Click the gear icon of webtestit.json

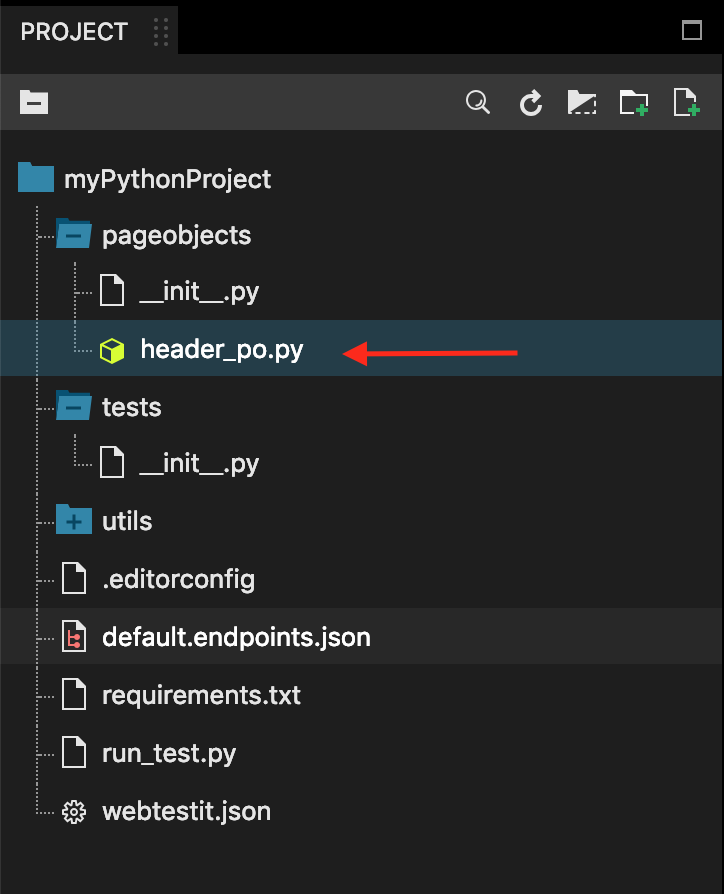click(74, 812)
